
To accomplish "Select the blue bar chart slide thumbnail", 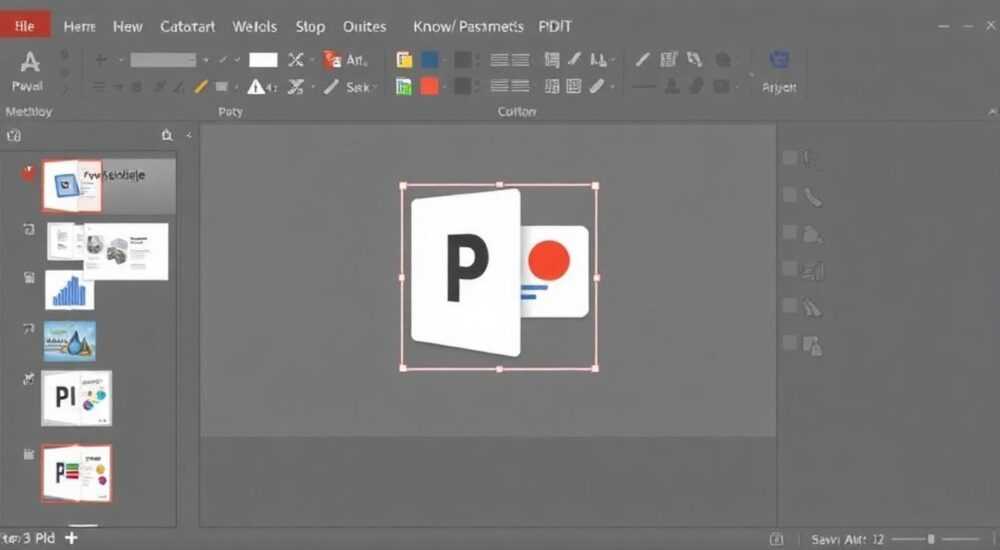I will click(x=70, y=290).
